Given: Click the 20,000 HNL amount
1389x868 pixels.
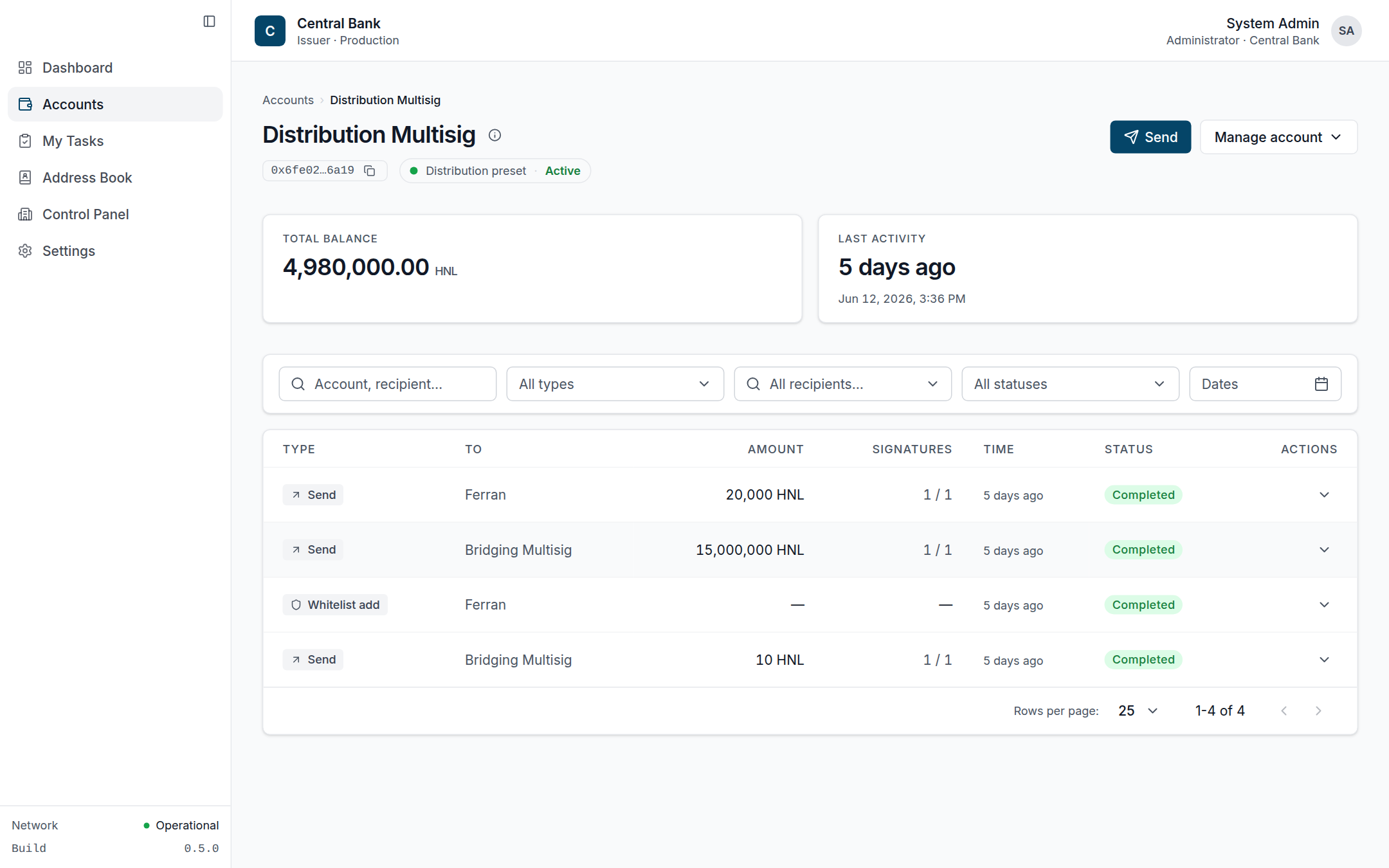Looking at the screenshot, I should pyautogui.click(x=765, y=494).
